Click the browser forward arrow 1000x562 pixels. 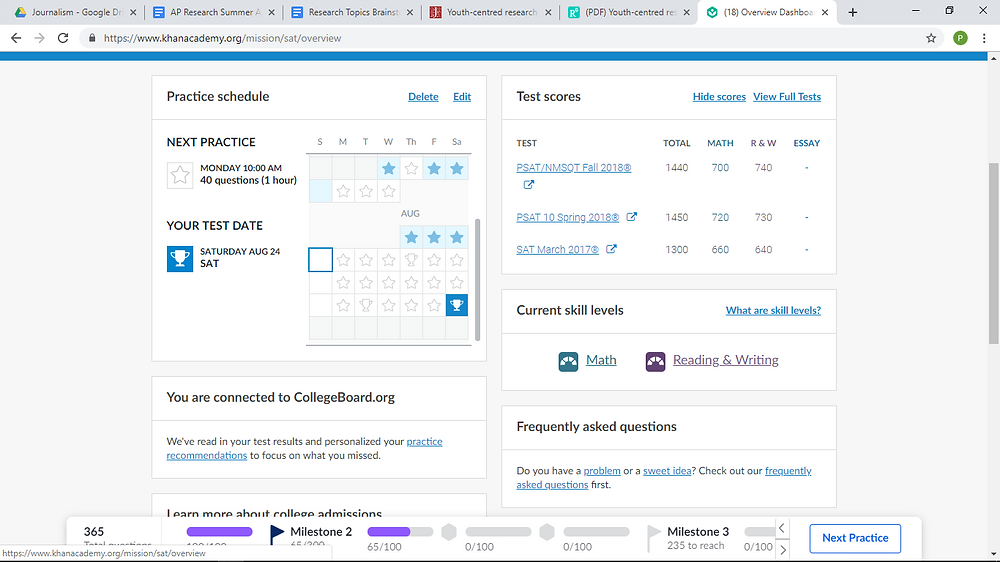click(40, 38)
